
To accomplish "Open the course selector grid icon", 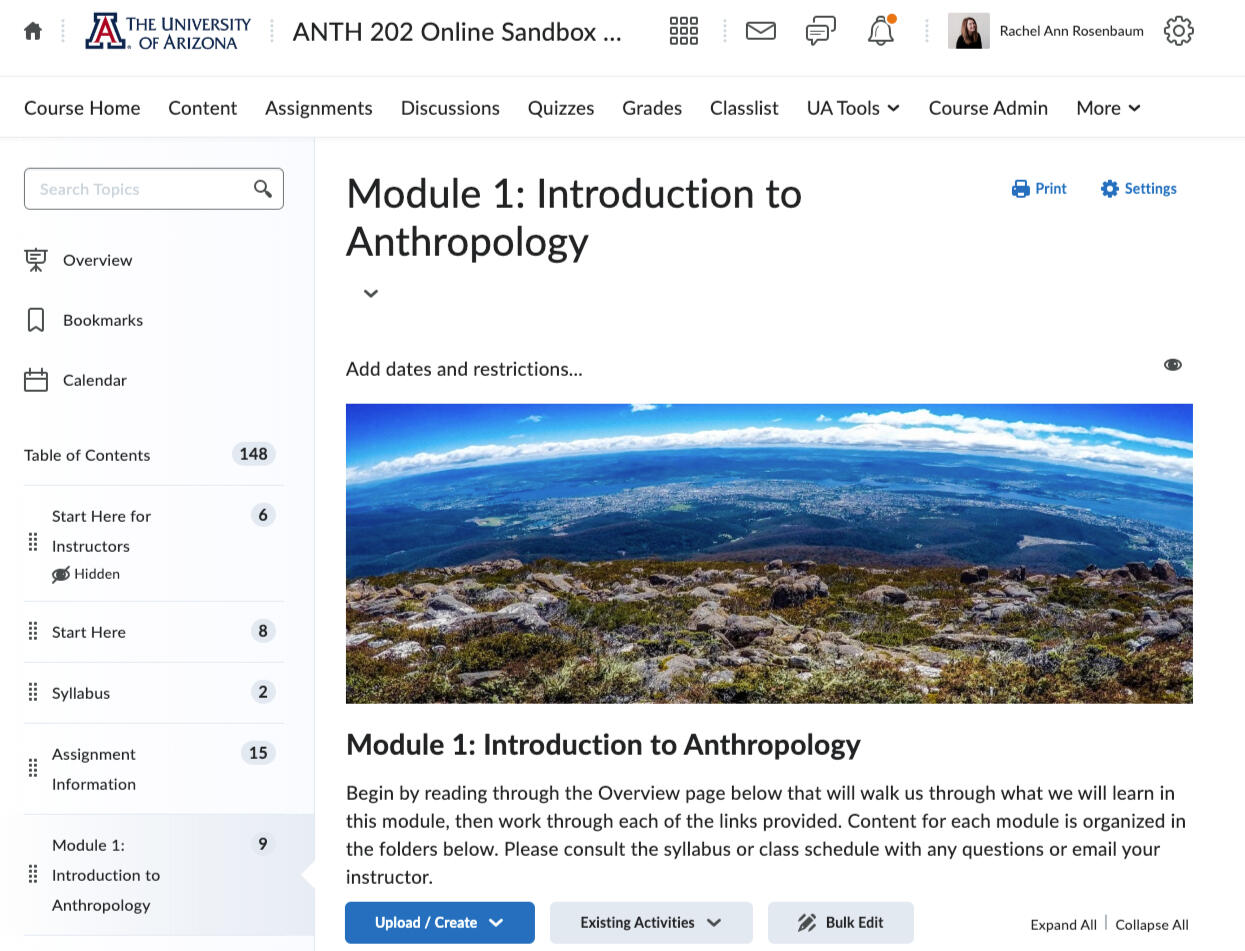I will [x=683, y=31].
